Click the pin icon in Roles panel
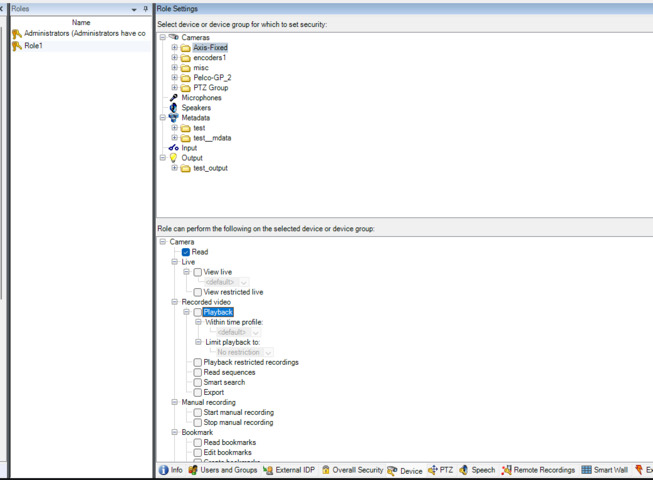The image size is (653, 480). [x=145, y=9]
